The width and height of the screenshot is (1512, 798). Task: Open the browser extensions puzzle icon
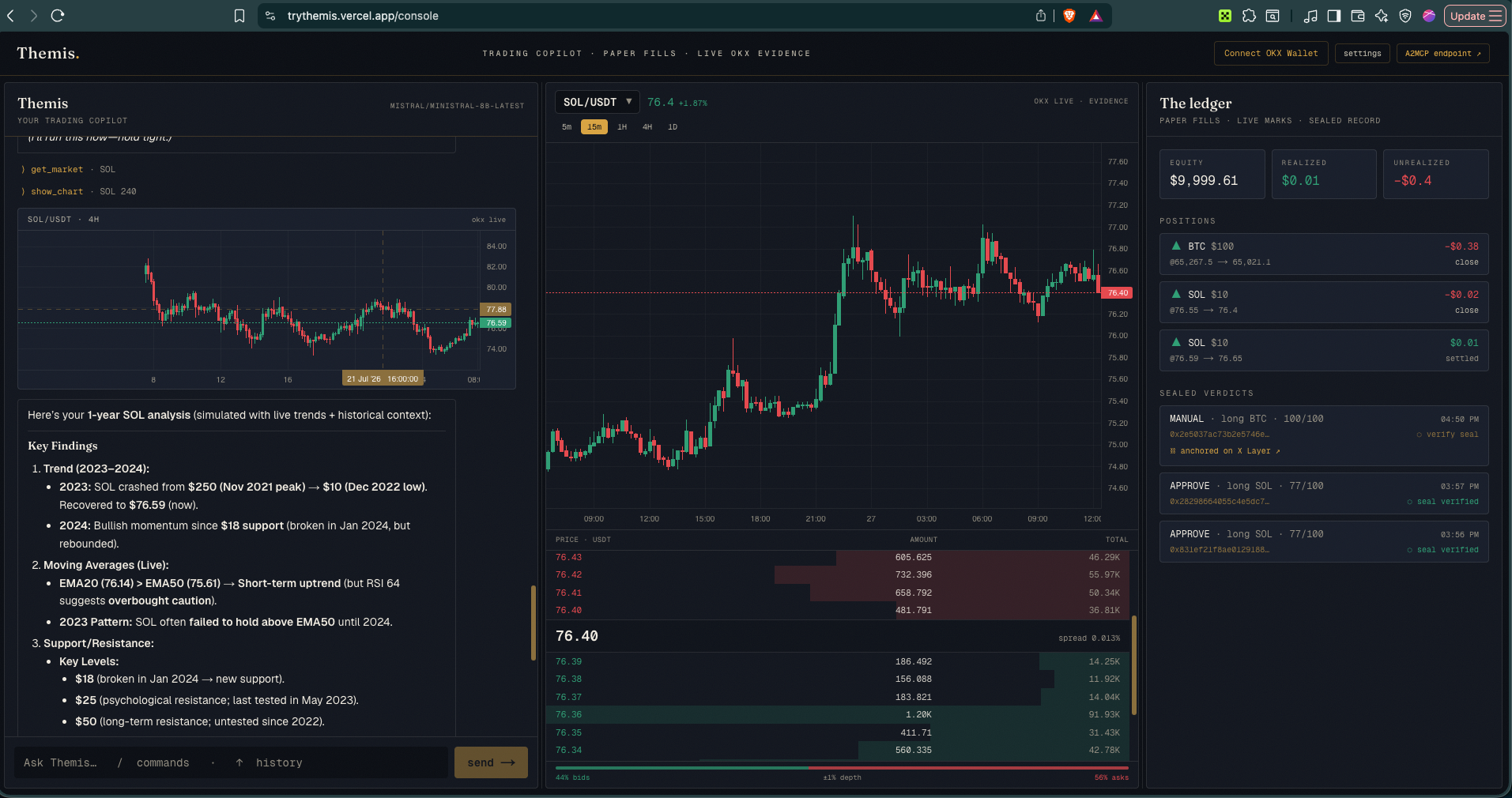[1249, 16]
